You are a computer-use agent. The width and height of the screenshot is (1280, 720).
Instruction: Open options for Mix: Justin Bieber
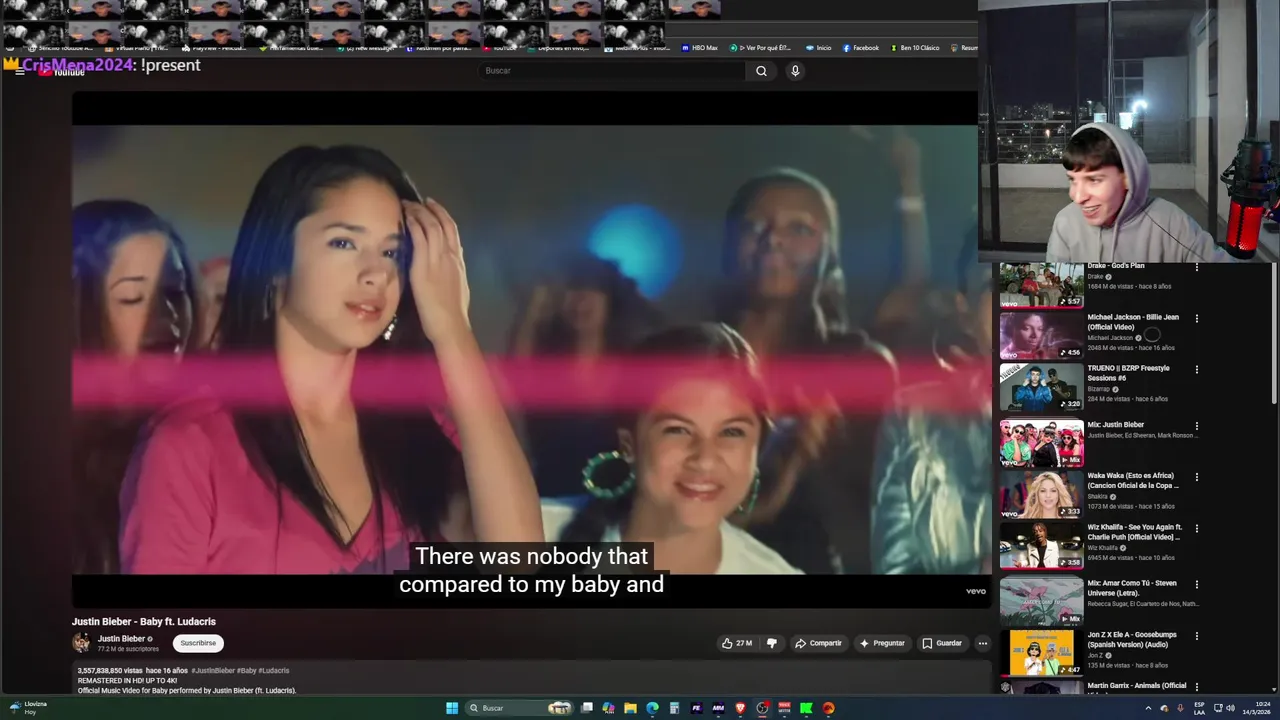pyautogui.click(x=1196, y=426)
